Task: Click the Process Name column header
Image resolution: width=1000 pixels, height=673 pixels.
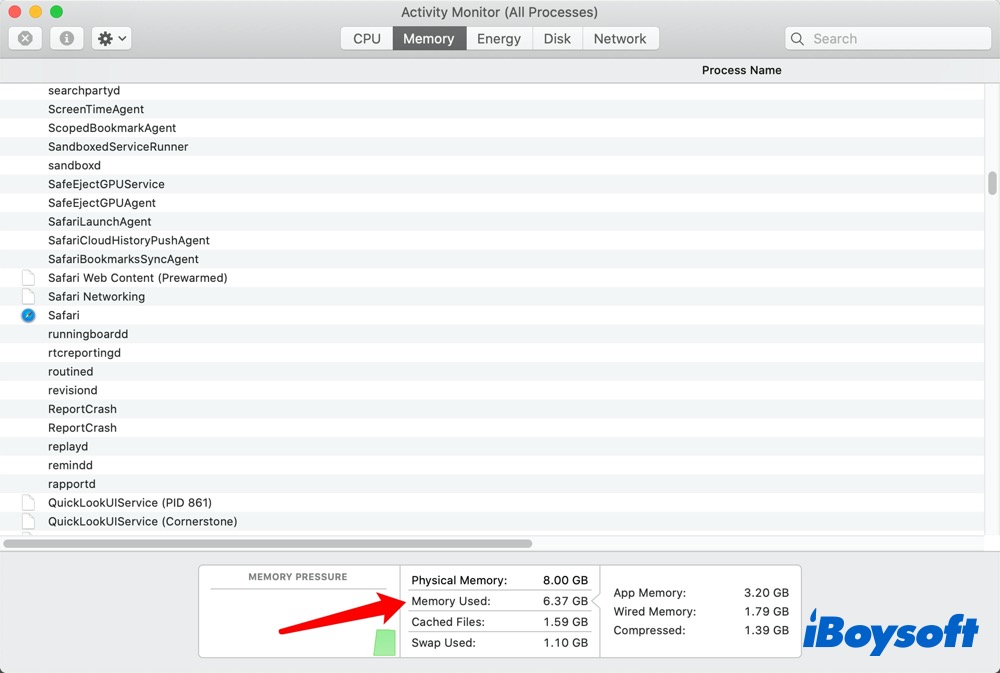Action: [x=742, y=70]
